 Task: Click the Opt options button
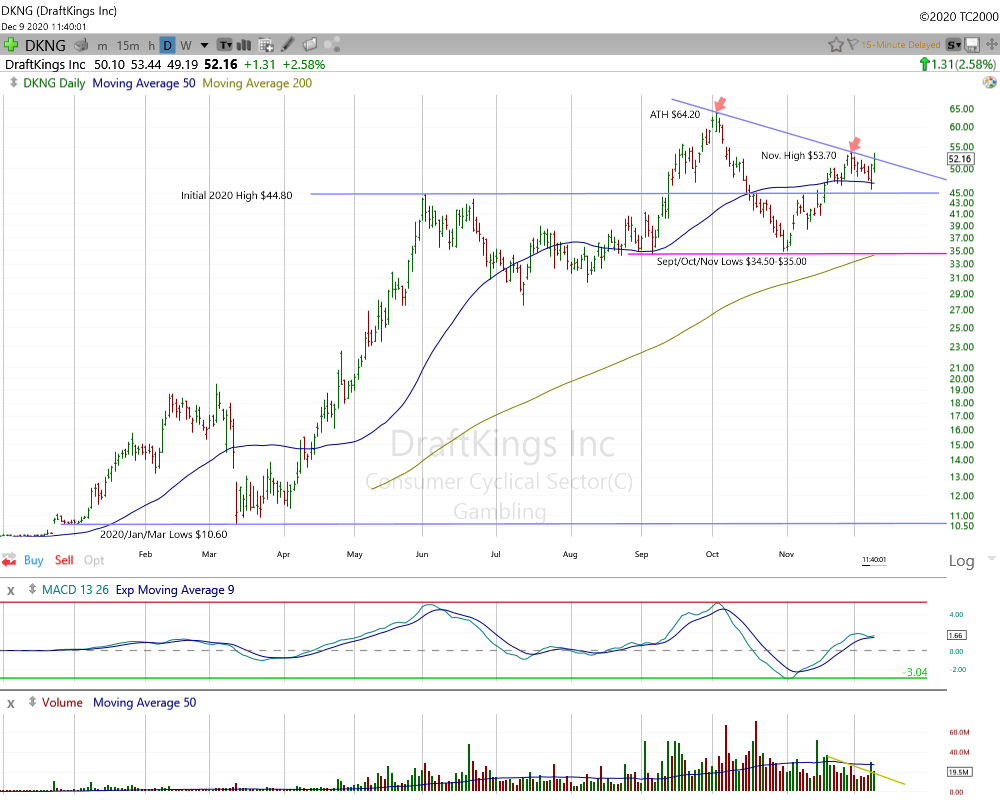(x=94, y=560)
